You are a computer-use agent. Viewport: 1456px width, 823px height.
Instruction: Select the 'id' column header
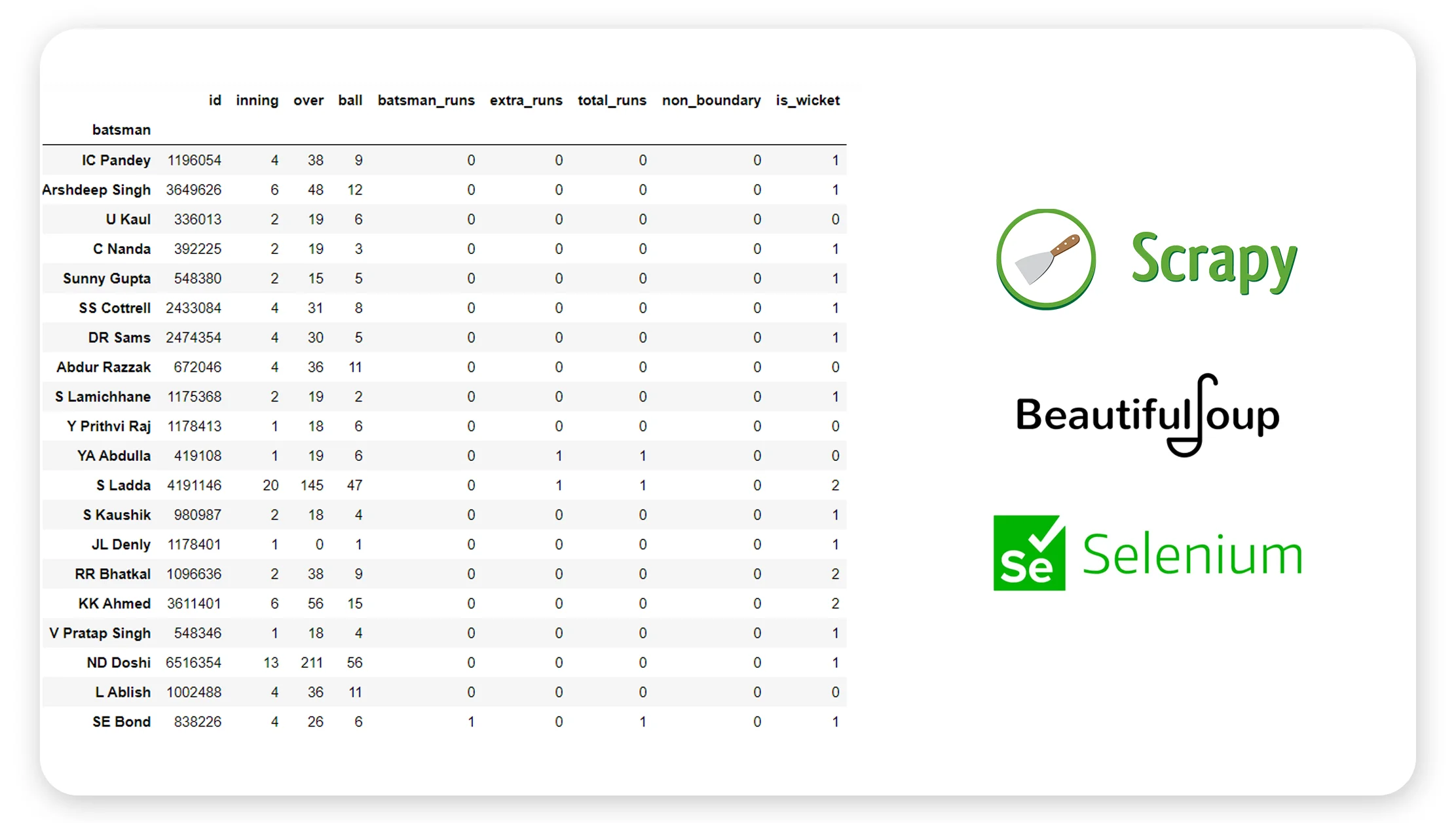(215, 100)
